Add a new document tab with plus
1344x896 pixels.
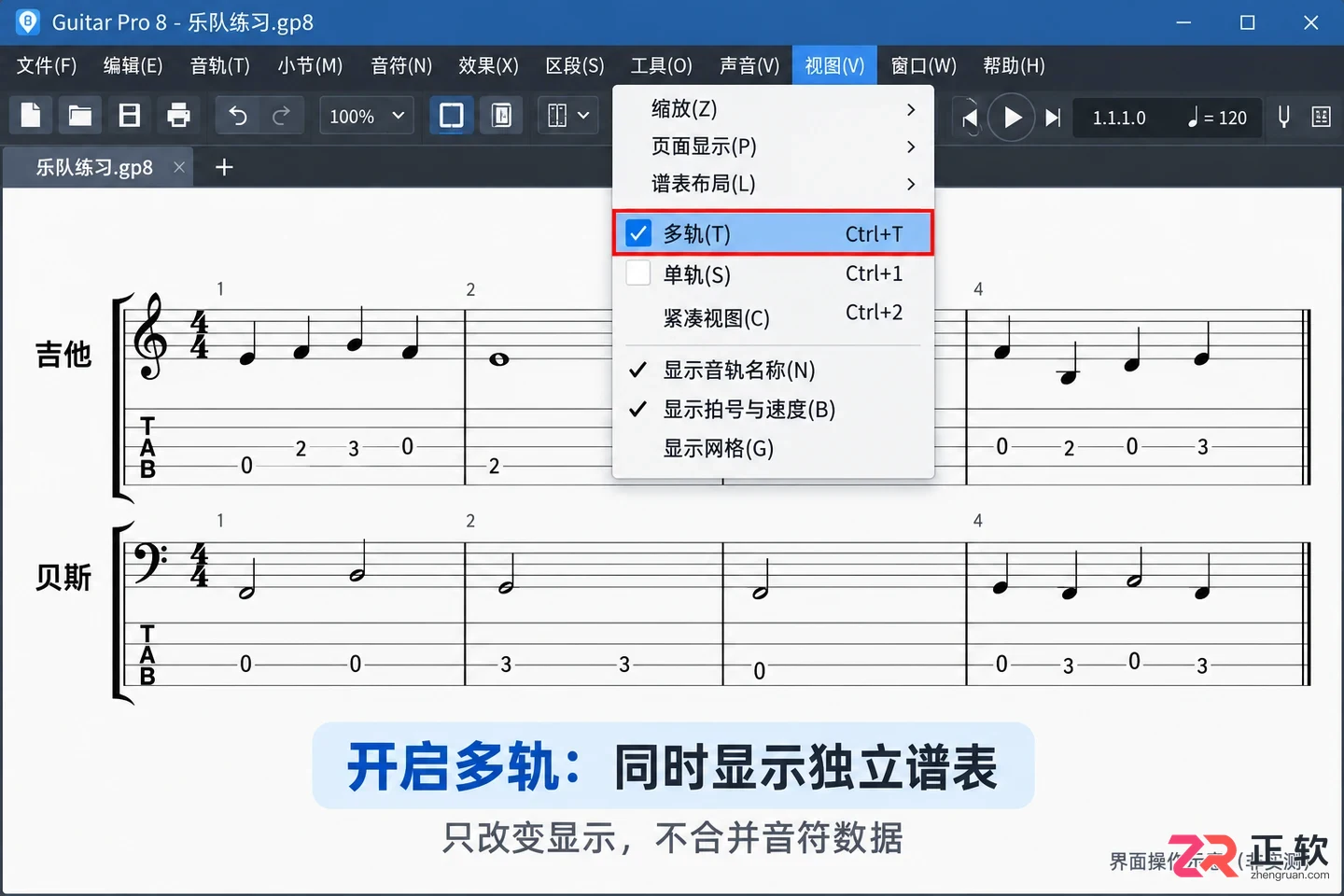click(224, 167)
